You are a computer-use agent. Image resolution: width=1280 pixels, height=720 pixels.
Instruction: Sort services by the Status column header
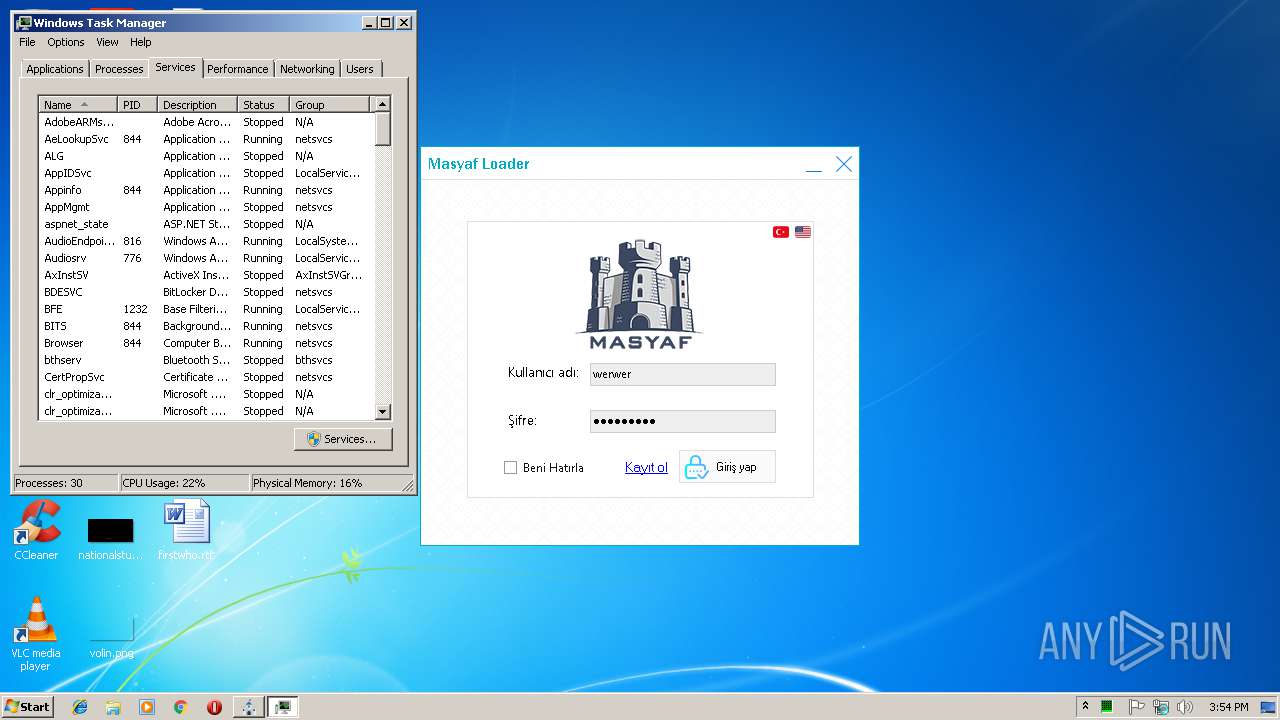(263, 105)
